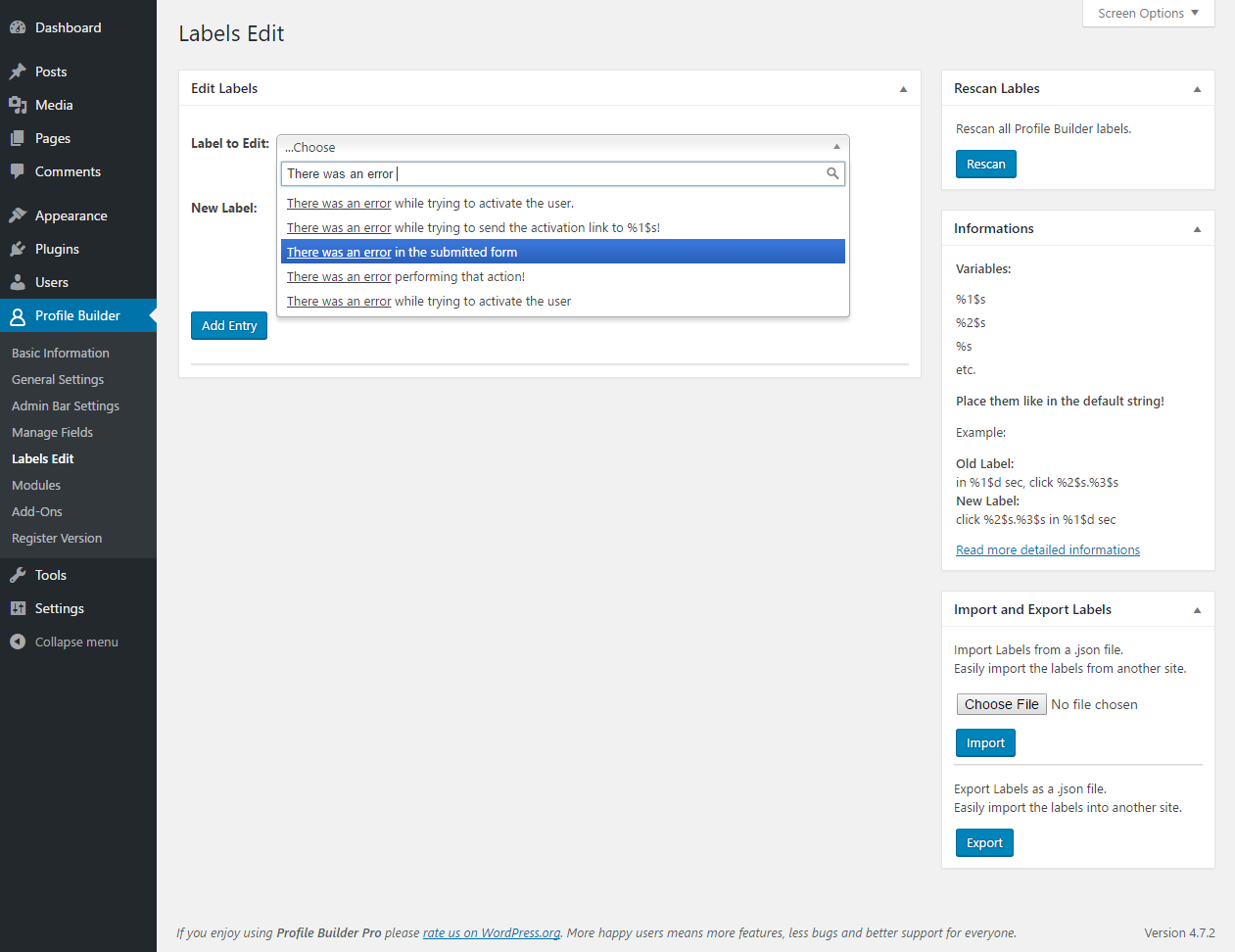The height and width of the screenshot is (952, 1235).
Task: Open the Screen Options dropdown
Action: pyautogui.click(x=1149, y=14)
